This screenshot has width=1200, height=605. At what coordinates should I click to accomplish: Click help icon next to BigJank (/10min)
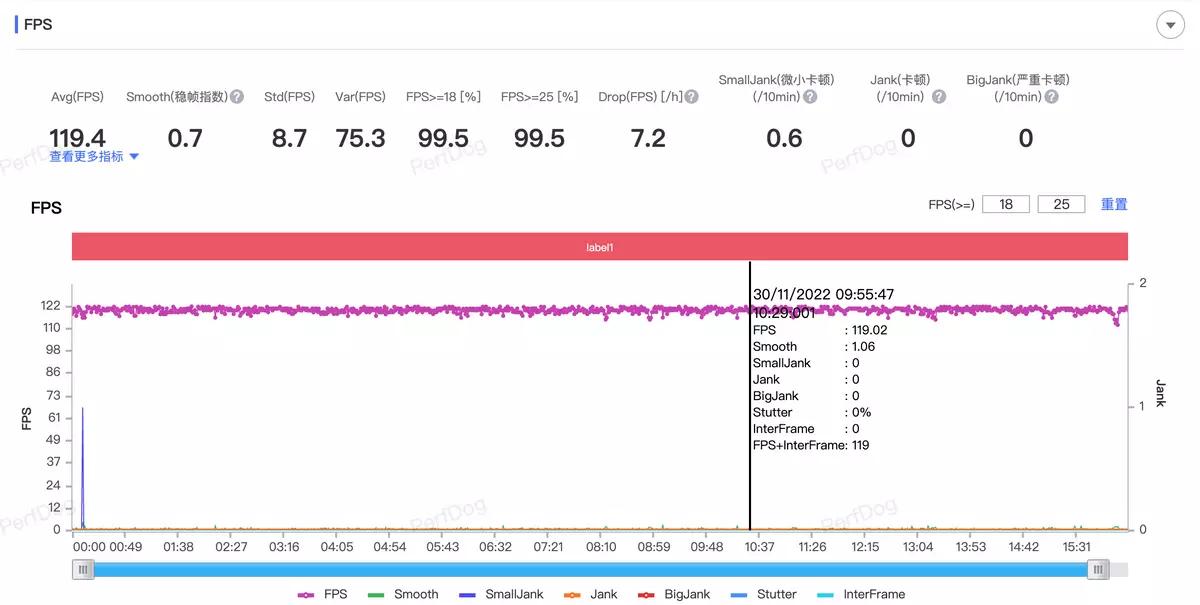tap(1051, 97)
